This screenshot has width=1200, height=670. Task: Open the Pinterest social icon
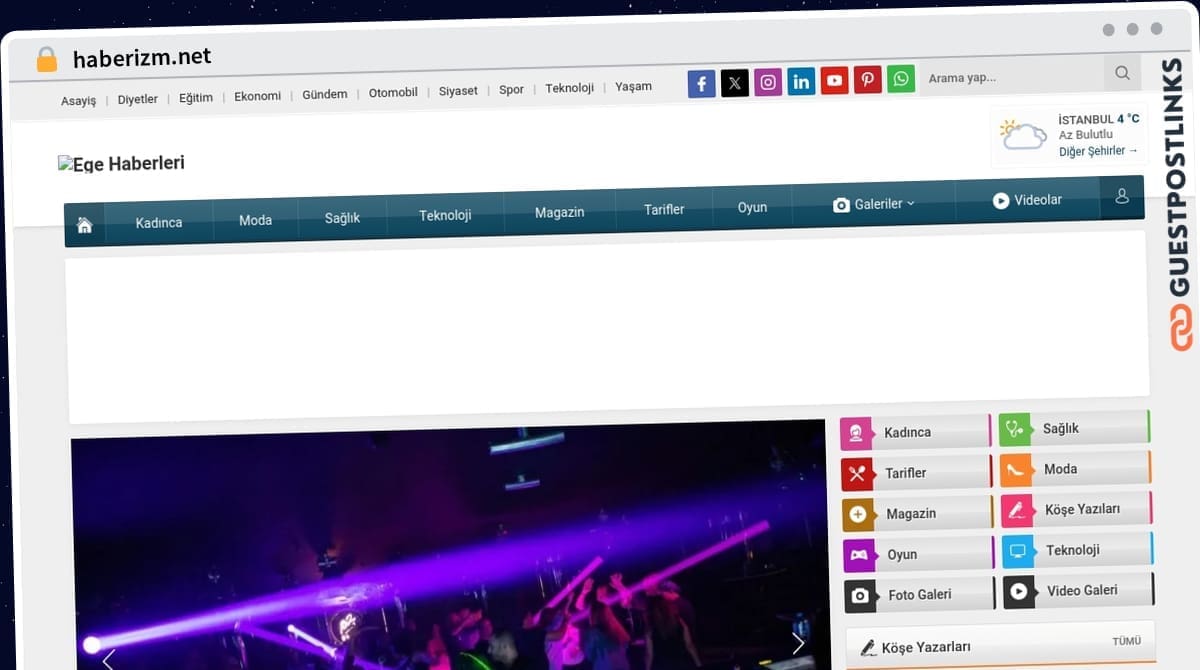click(868, 79)
